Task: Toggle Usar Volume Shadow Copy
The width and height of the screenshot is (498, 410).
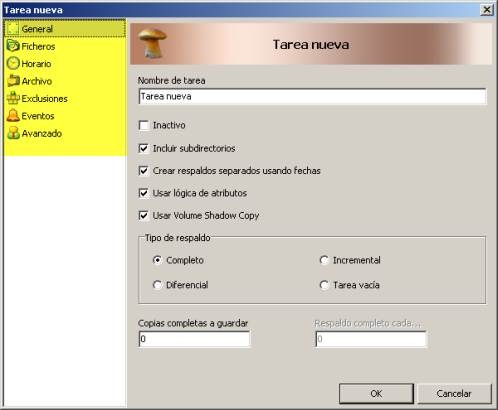Action: pos(144,215)
